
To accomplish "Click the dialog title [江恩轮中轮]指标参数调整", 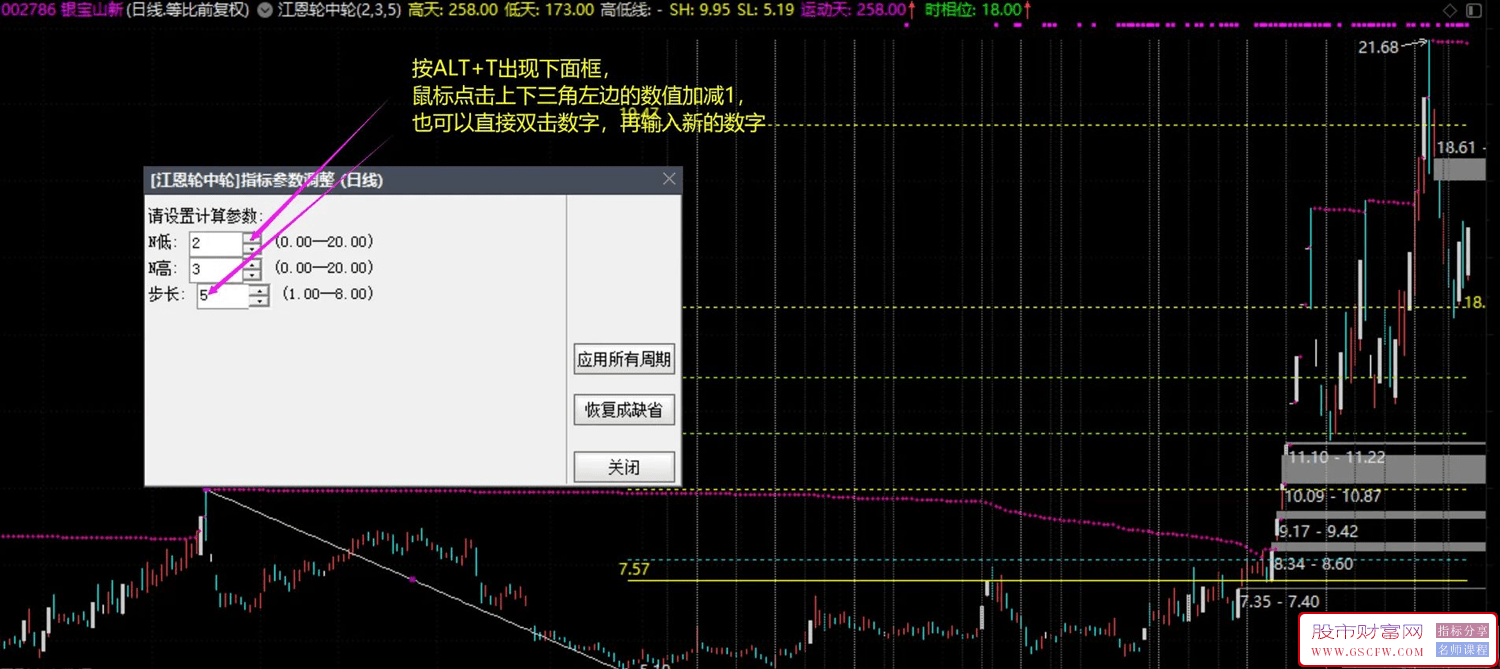I will click(x=266, y=180).
